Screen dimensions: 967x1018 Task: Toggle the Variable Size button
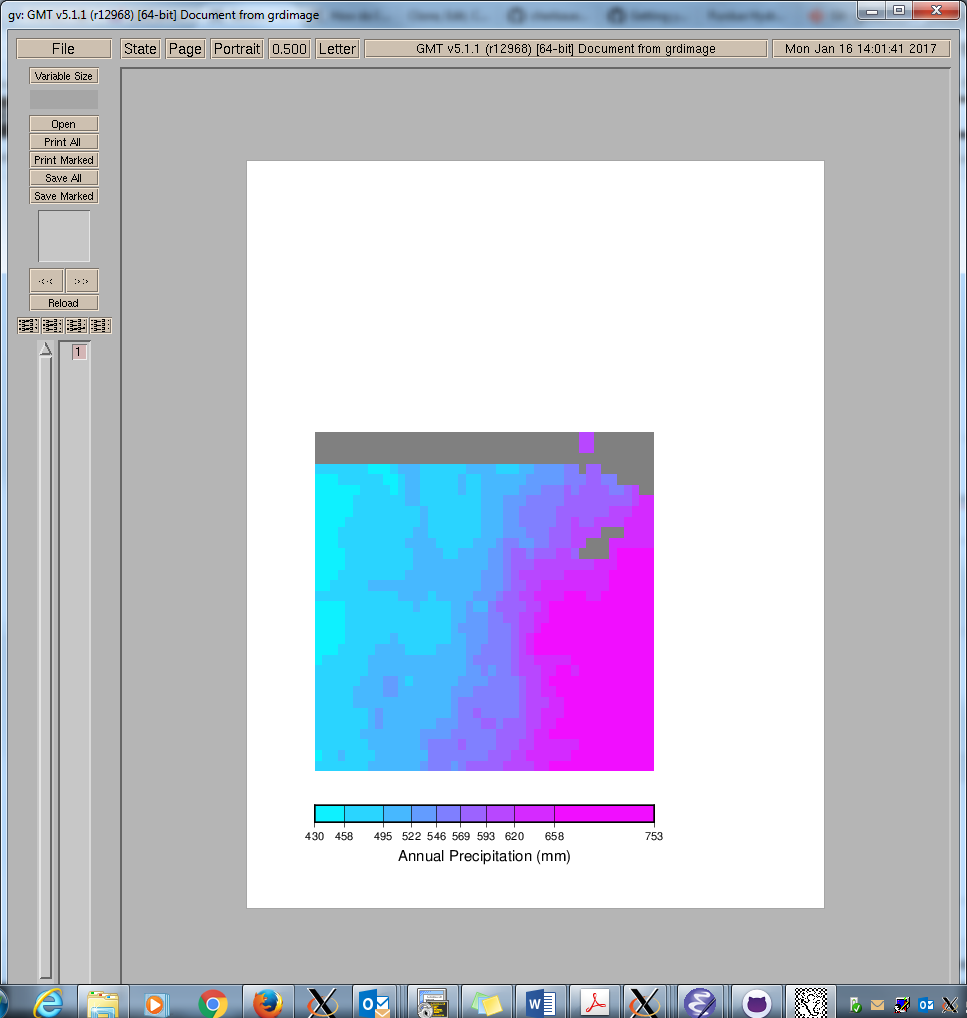tap(64, 76)
